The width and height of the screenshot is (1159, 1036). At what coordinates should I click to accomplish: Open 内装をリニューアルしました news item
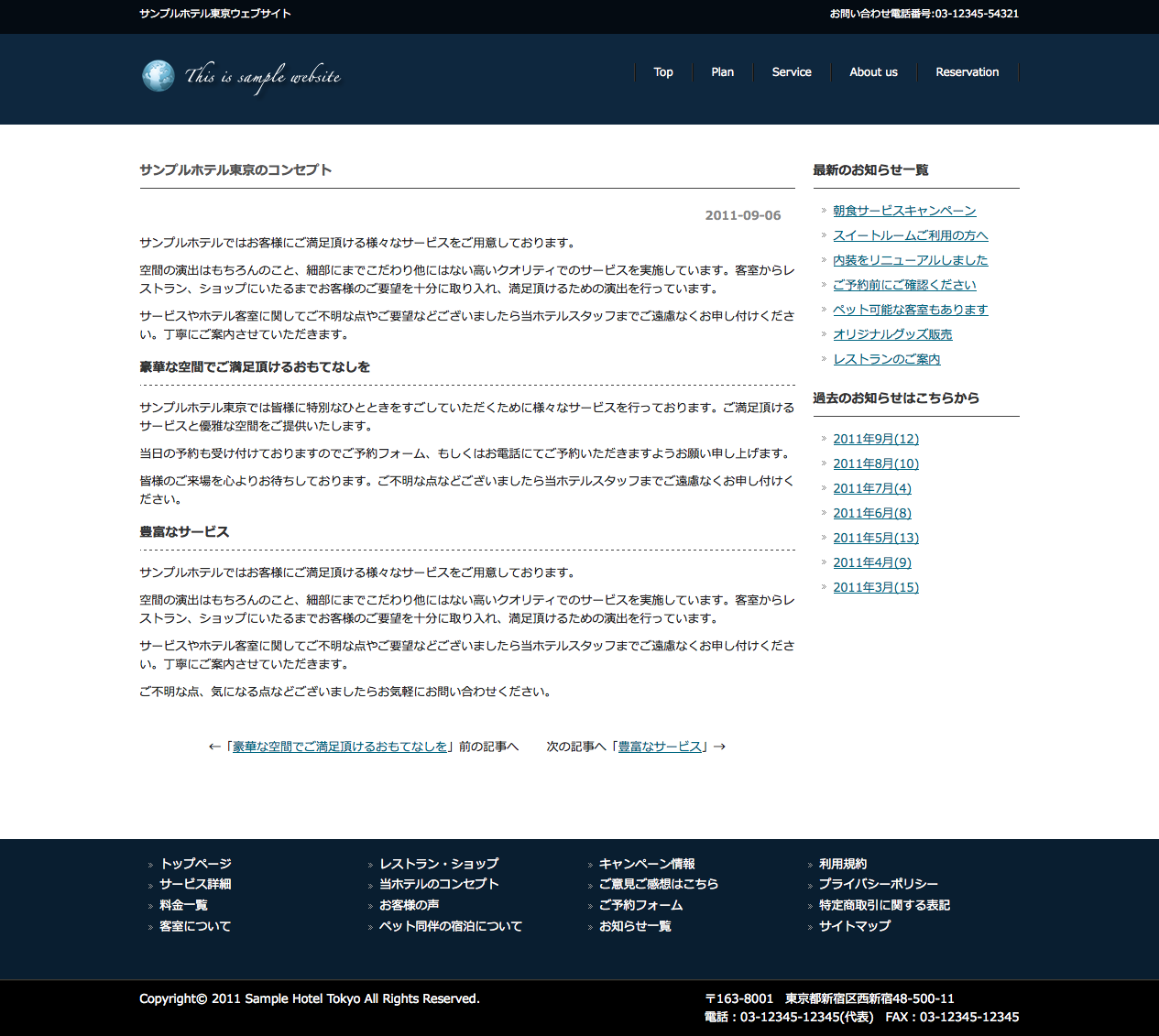coord(910,260)
